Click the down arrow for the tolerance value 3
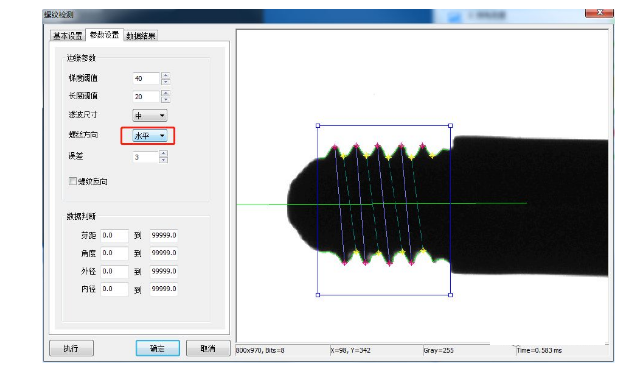 click(163, 160)
